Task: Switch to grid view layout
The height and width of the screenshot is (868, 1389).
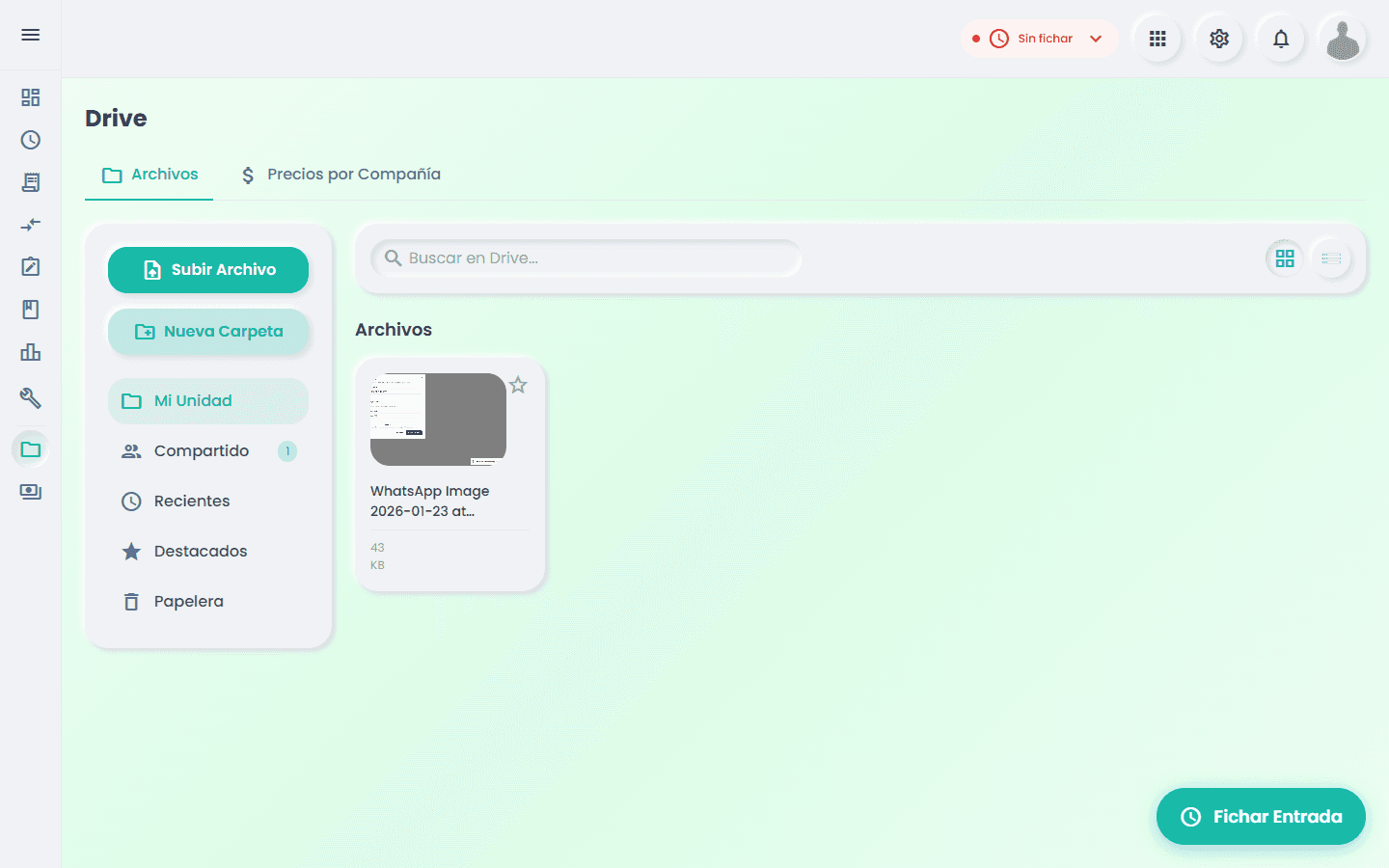Action: [x=1285, y=258]
